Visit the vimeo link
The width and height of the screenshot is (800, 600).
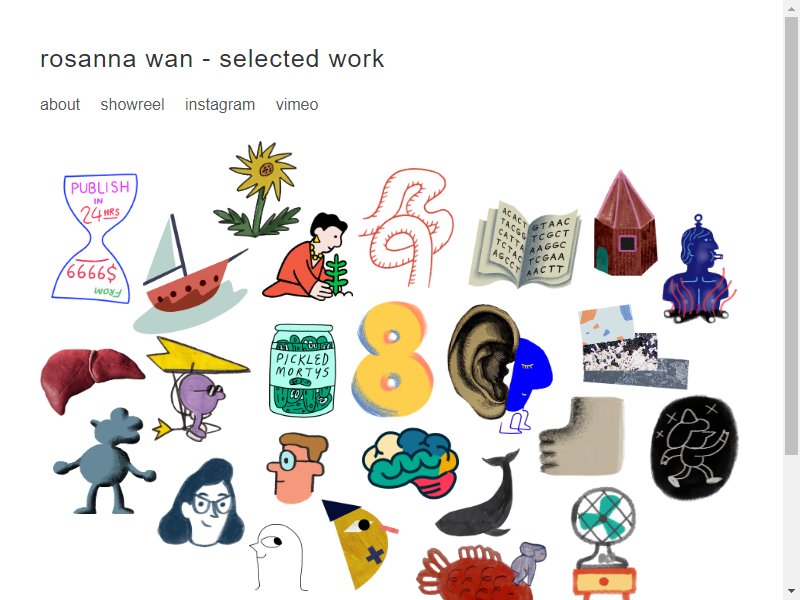pos(297,105)
